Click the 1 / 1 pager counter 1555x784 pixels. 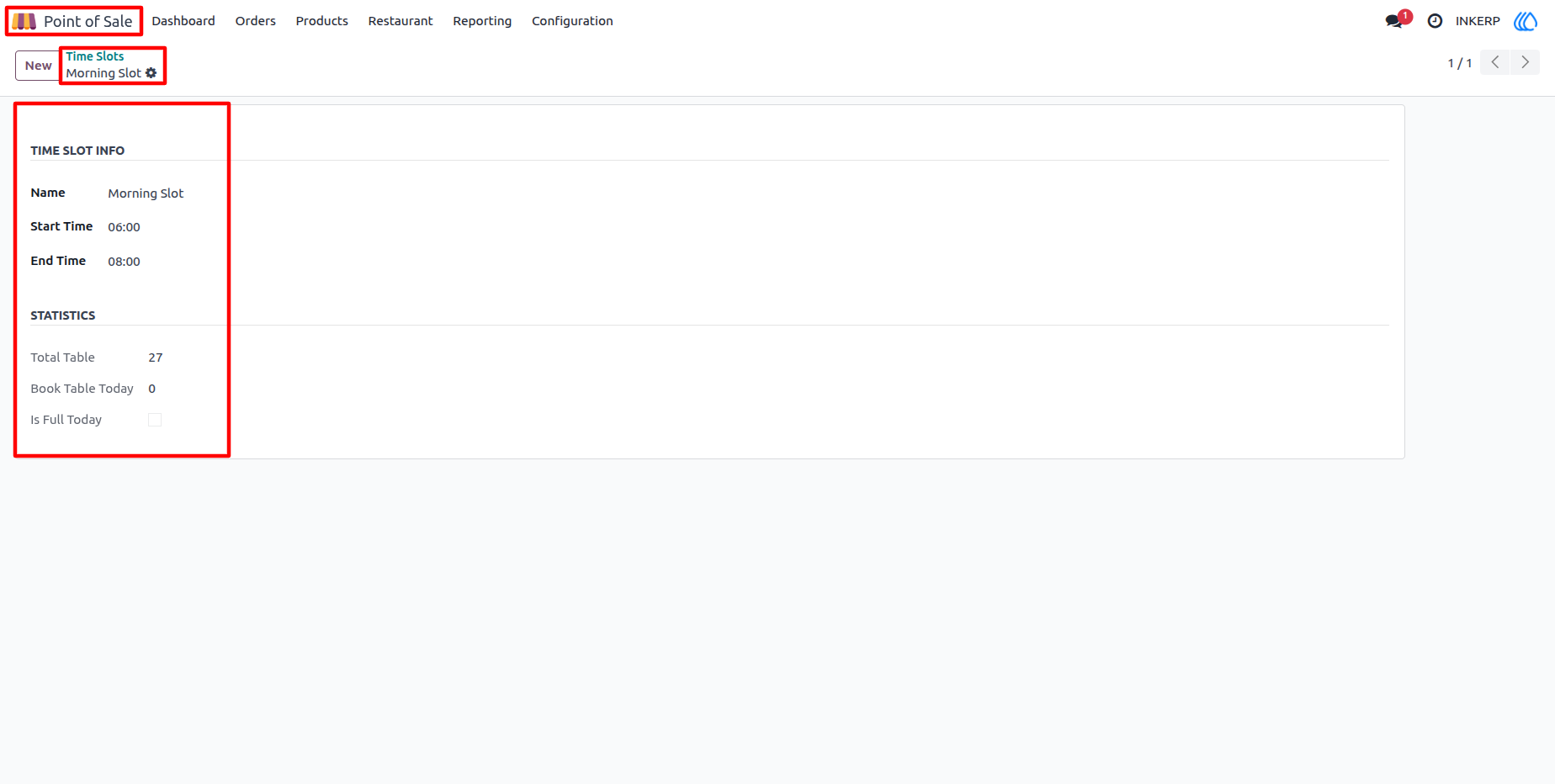pyautogui.click(x=1459, y=63)
